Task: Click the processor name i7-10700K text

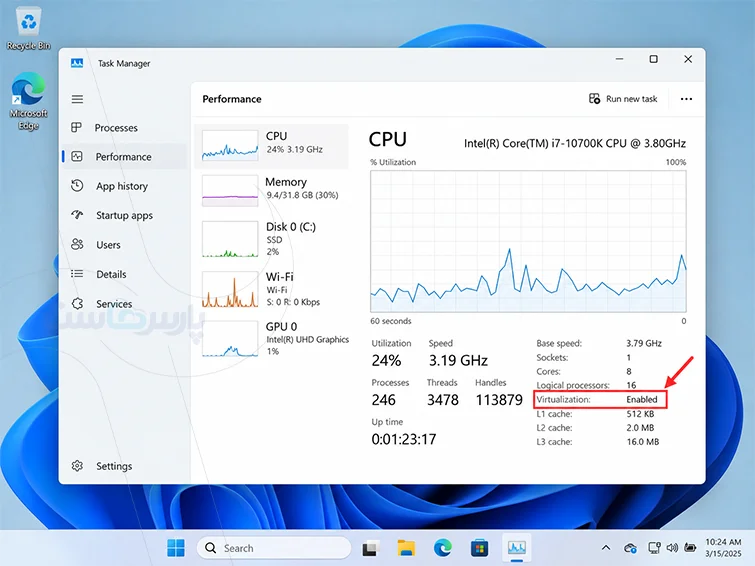Action: [575, 143]
